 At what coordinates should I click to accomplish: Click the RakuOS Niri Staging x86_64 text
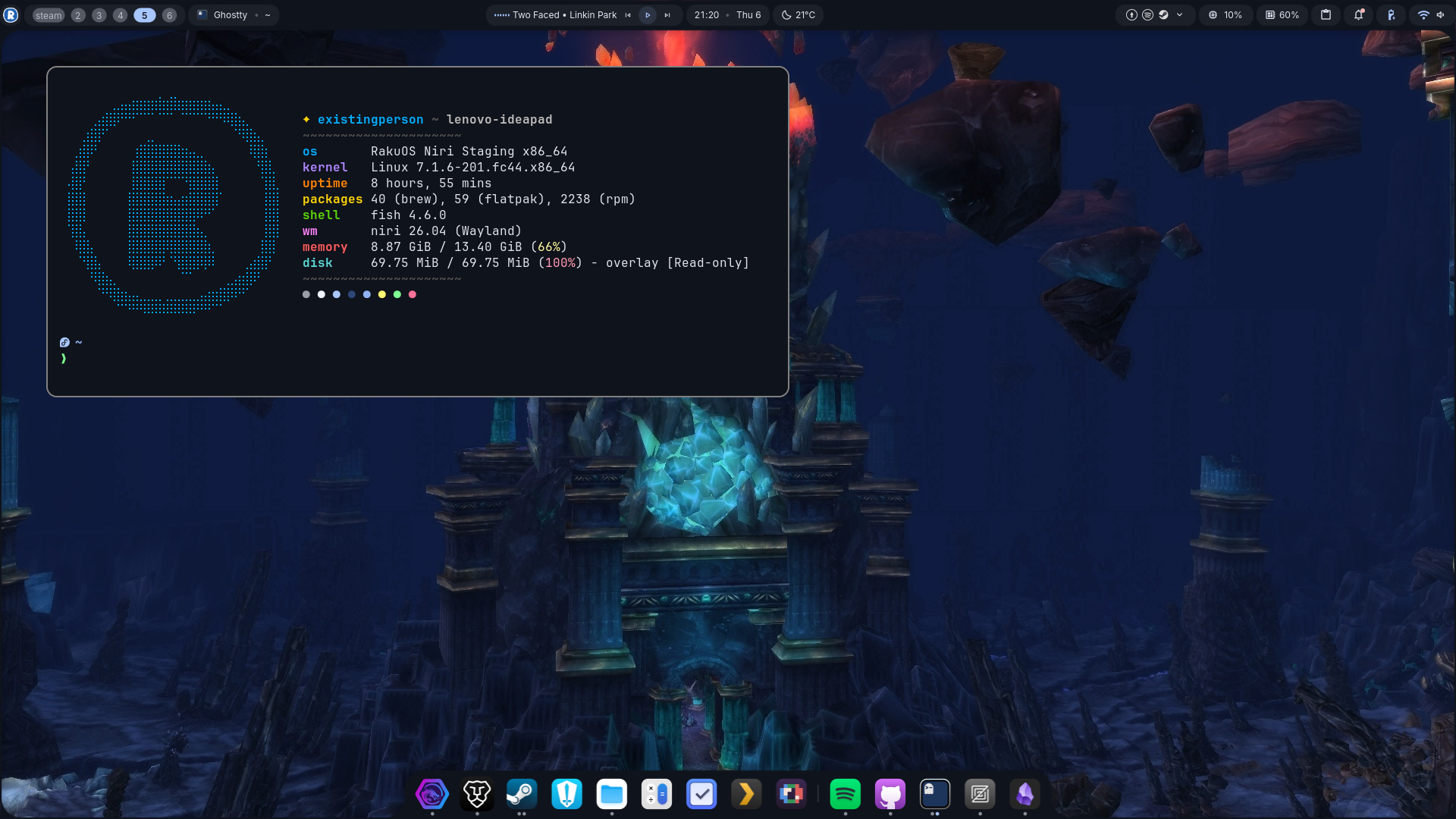pyautogui.click(x=469, y=152)
